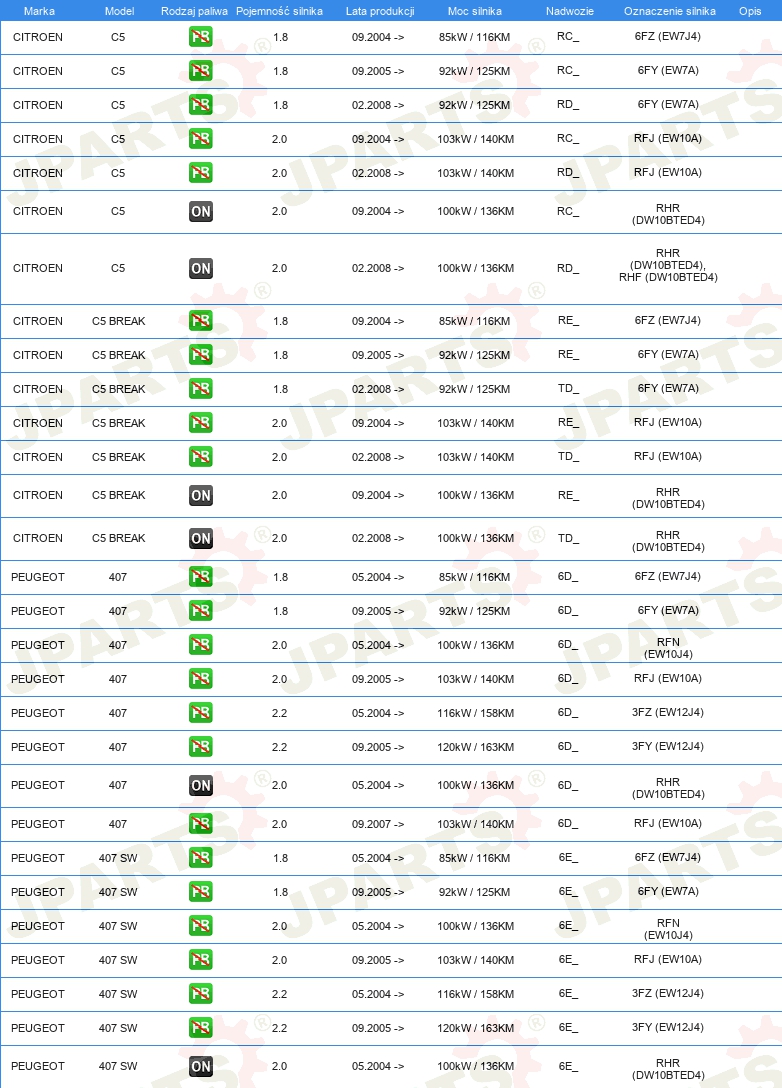The image size is (782, 1088).
Task: Click the Moc silnika column header
Action: (x=475, y=11)
